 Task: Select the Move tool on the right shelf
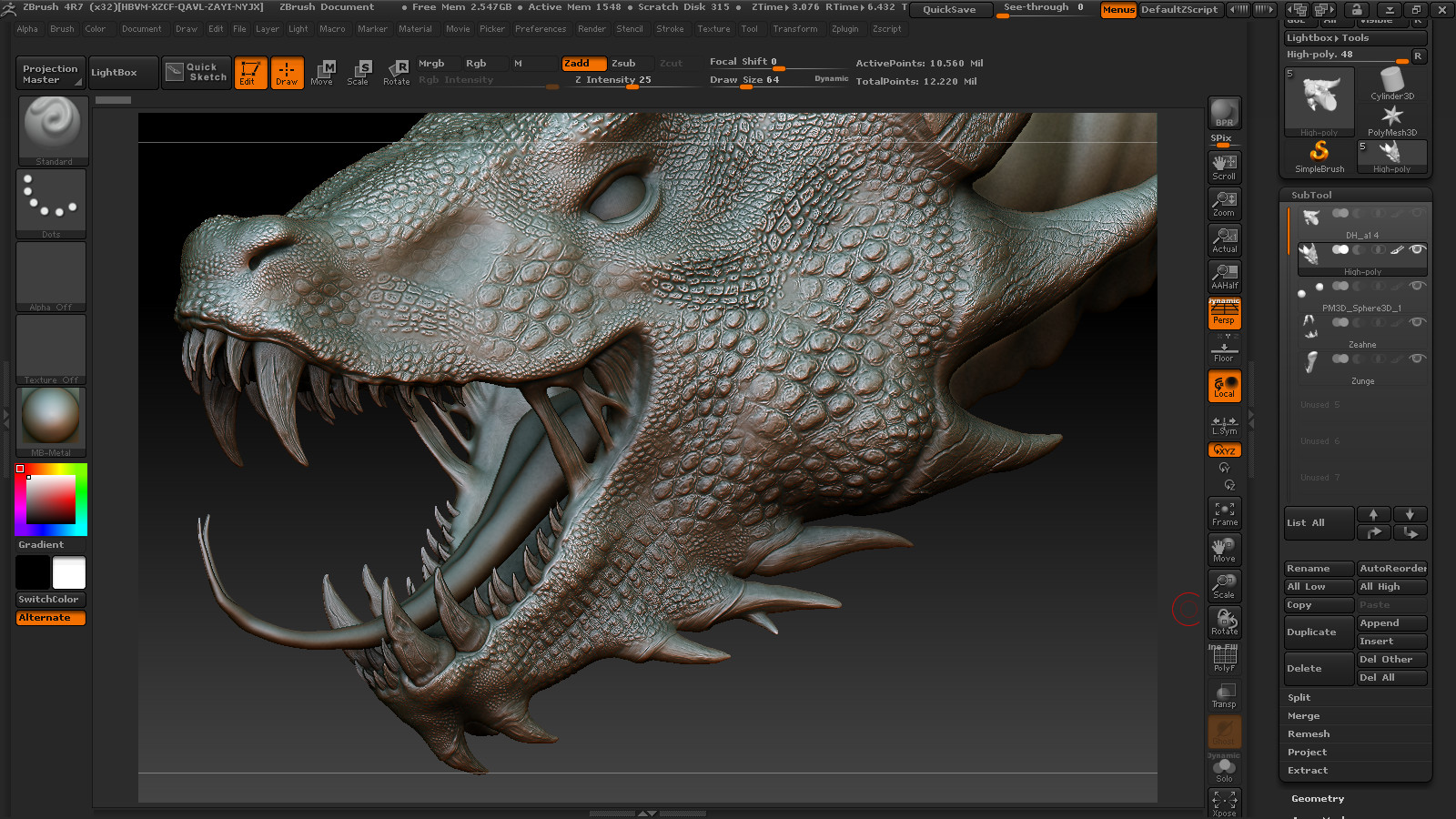pyautogui.click(x=1224, y=549)
